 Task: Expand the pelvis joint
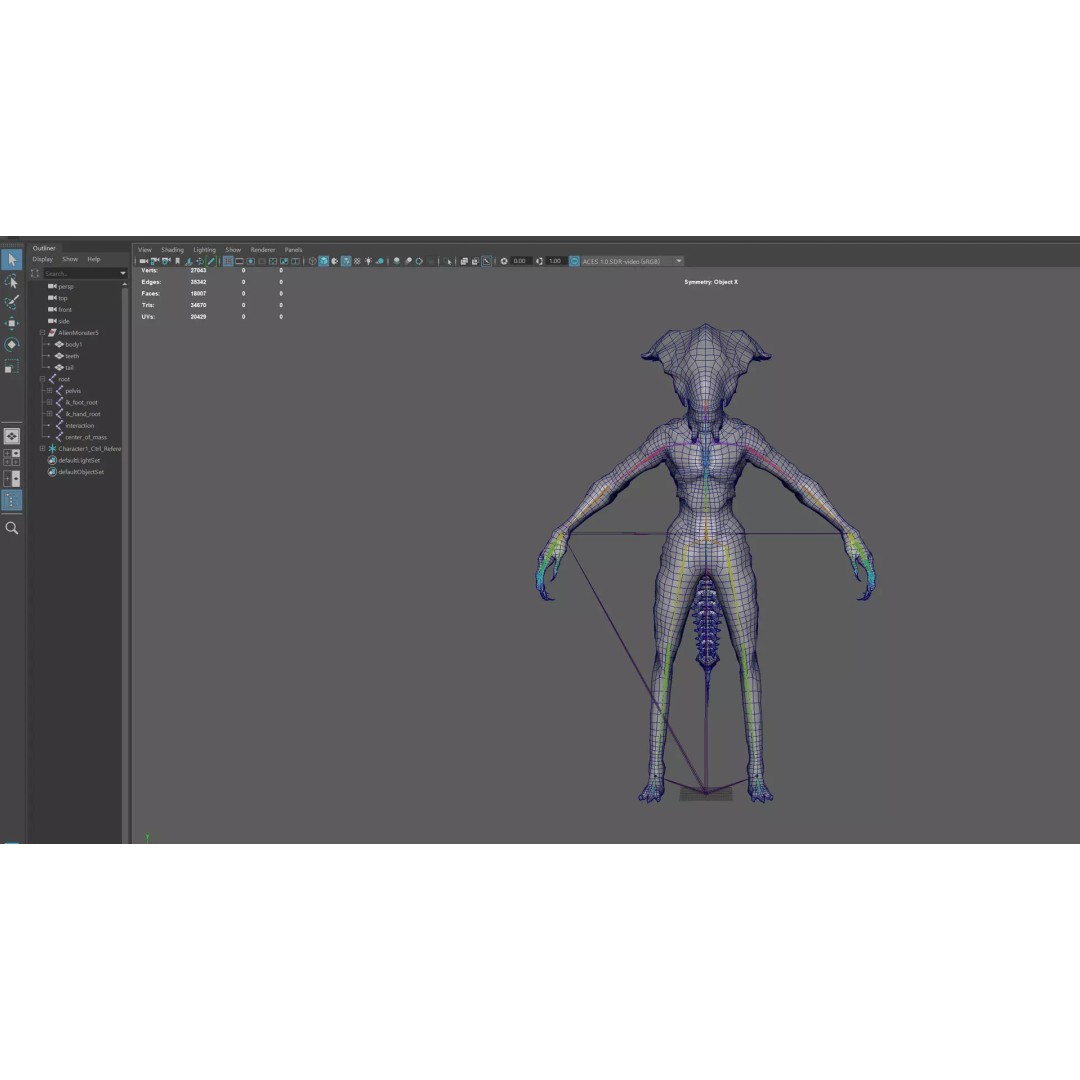49,391
